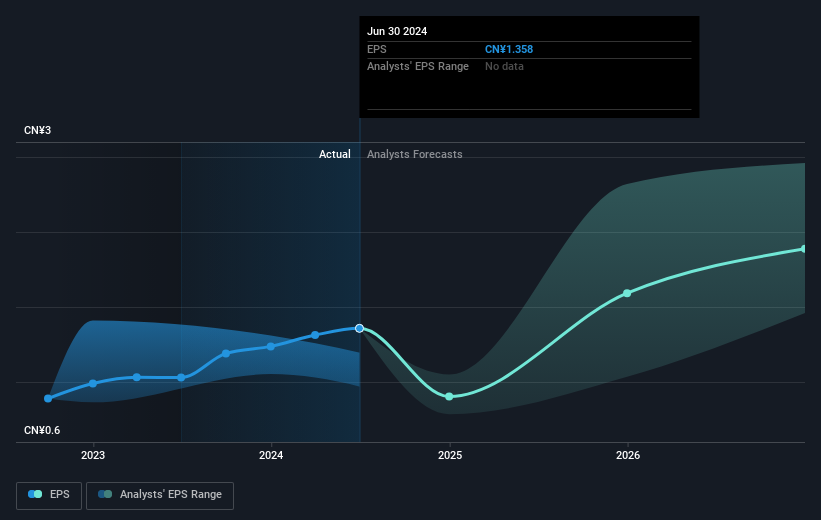Image resolution: width=821 pixels, height=520 pixels.
Task: Click the 2025 x-axis label
Action: [450, 455]
